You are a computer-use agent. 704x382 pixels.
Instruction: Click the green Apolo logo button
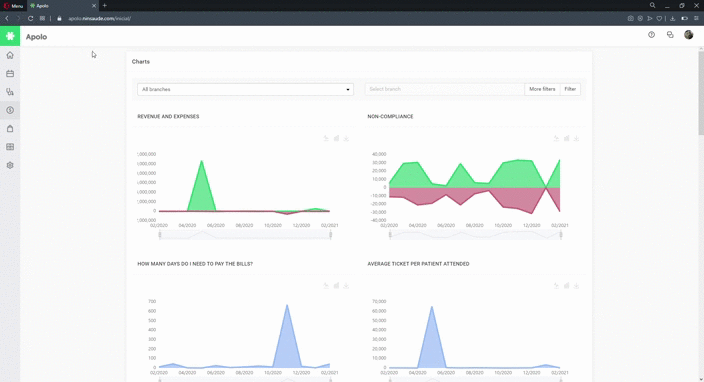click(x=10, y=36)
